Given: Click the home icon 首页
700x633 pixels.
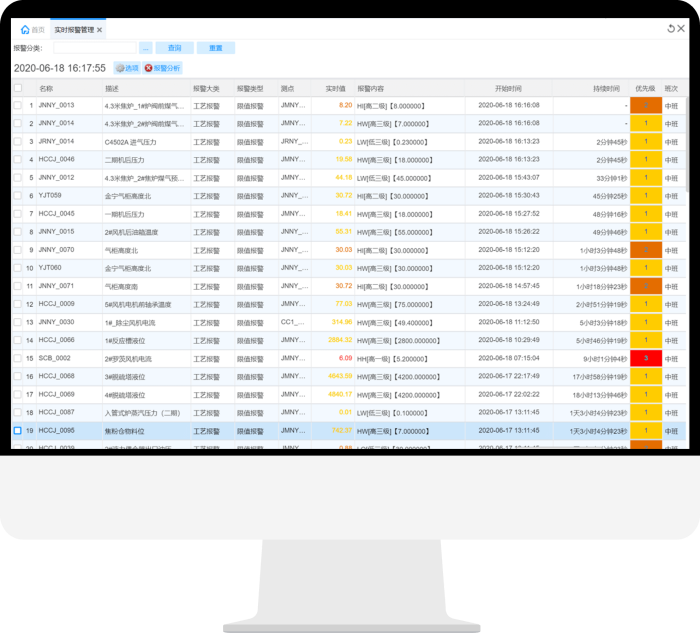Looking at the screenshot, I should point(25,30).
